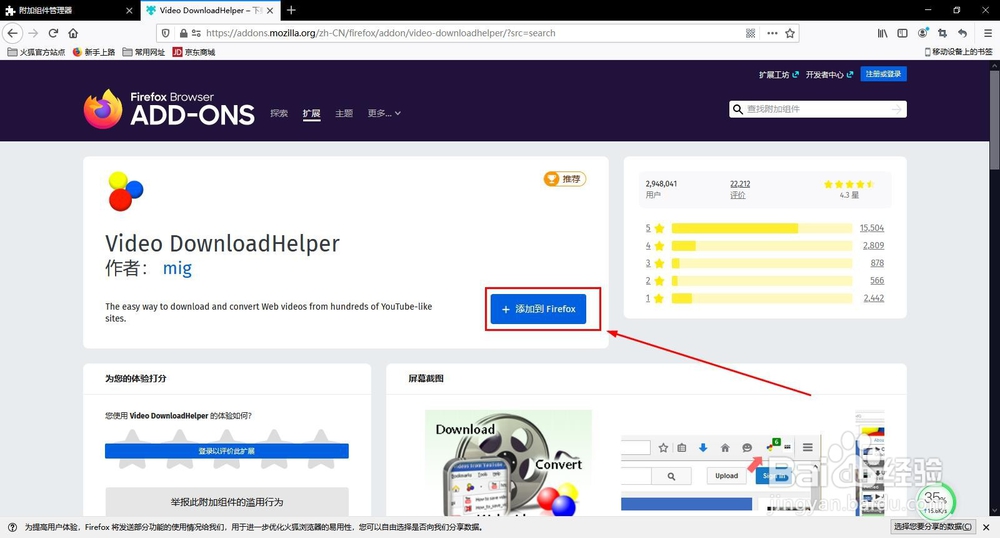The height and width of the screenshot is (538, 1000).
Task: View site security padlock details
Action: point(184,33)
